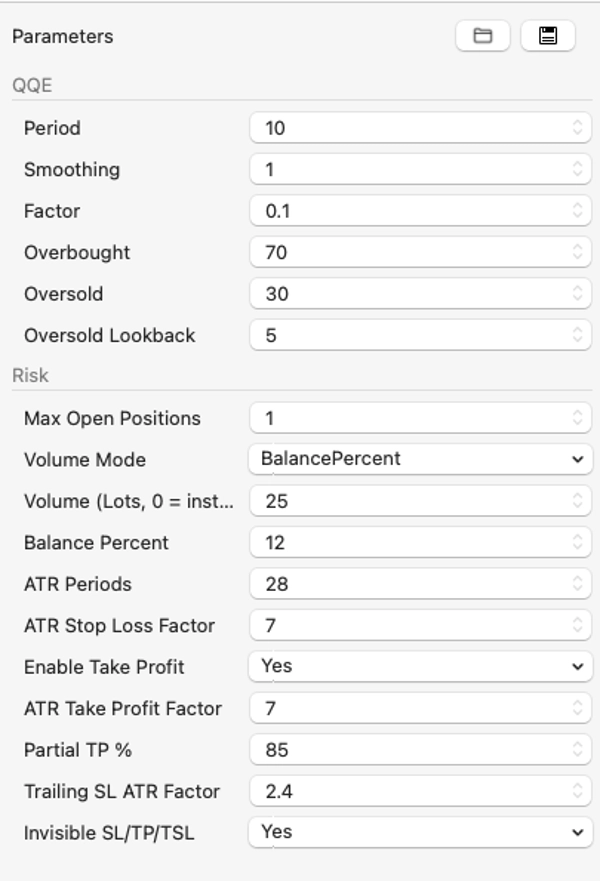This screenshot has width=600, height=881.
Task: Click the Smoothing stepper arrows
Action: (x=577, y=169)
